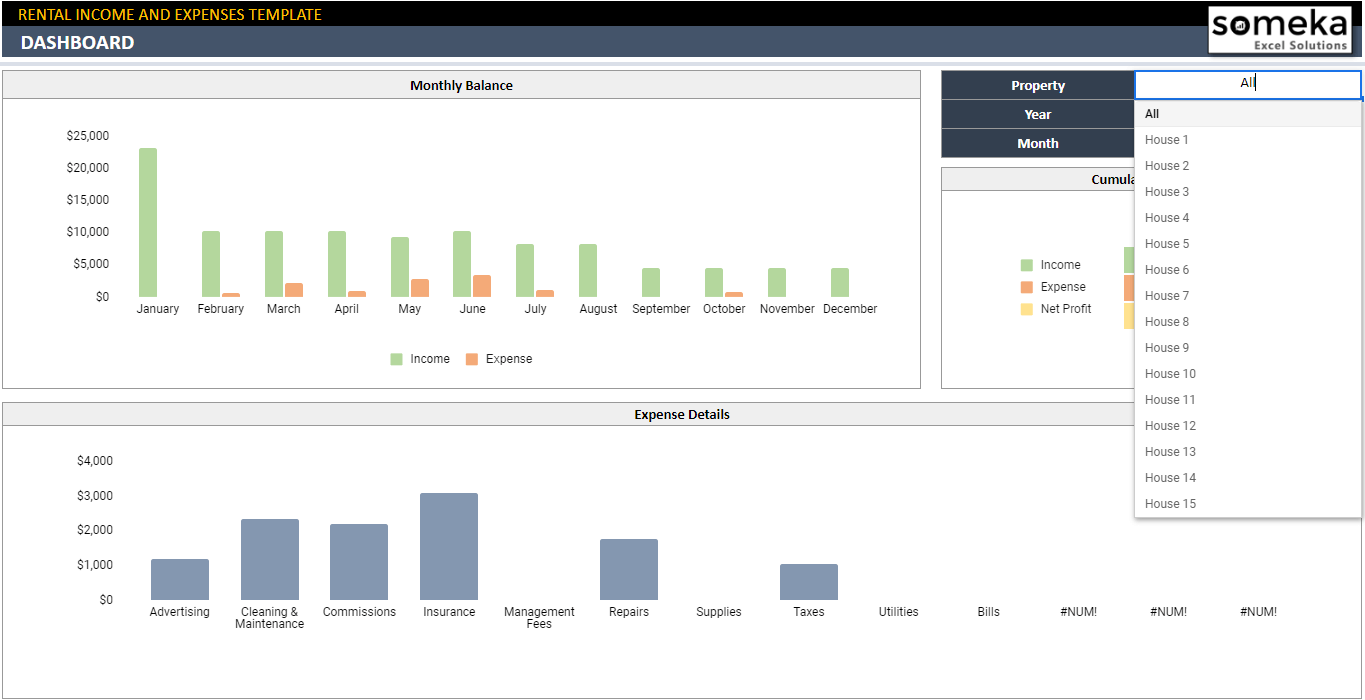Click the June expense bar

click(482, 286)
